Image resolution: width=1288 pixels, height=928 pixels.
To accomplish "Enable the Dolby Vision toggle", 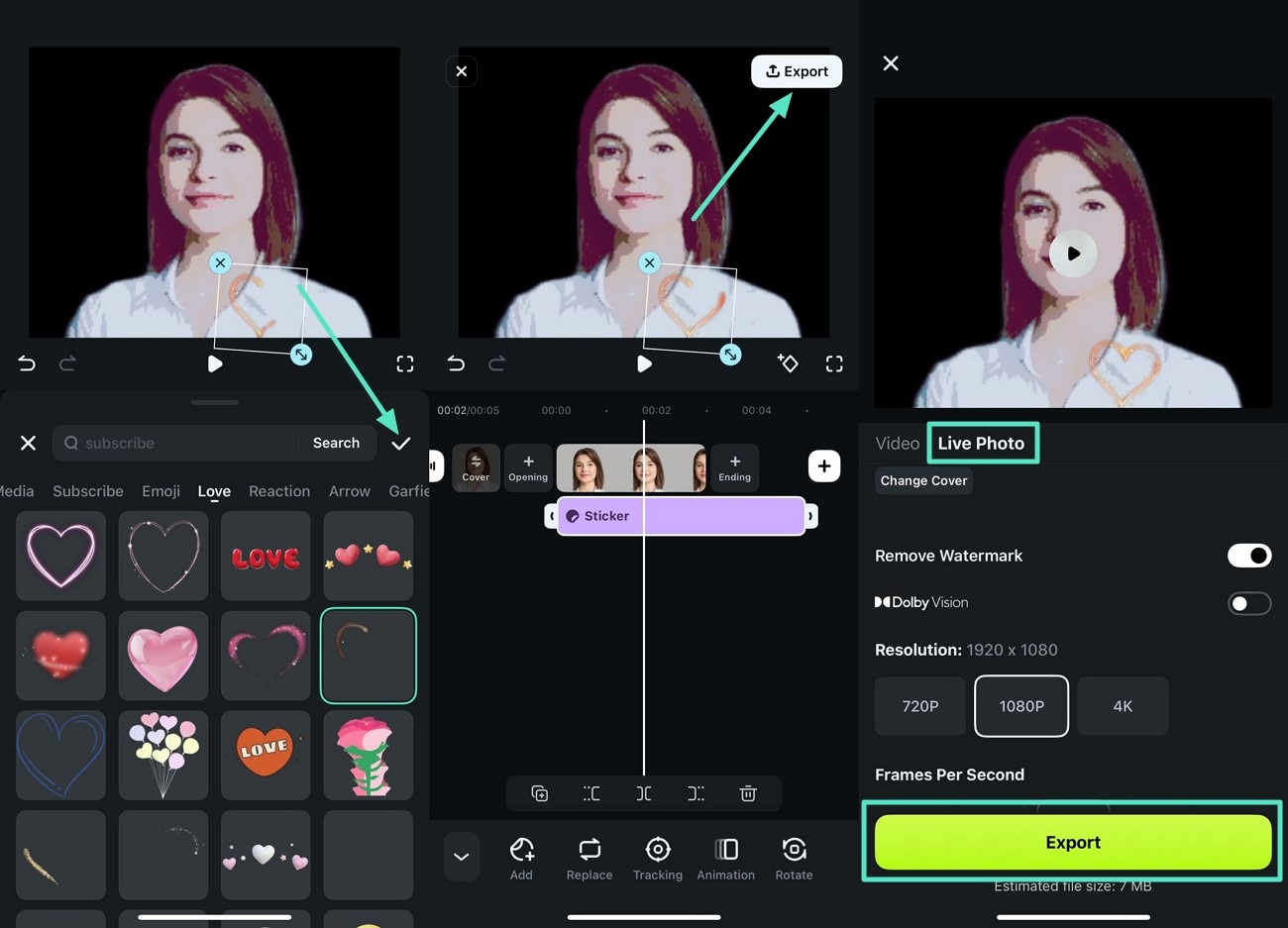I will (1249, 603).
